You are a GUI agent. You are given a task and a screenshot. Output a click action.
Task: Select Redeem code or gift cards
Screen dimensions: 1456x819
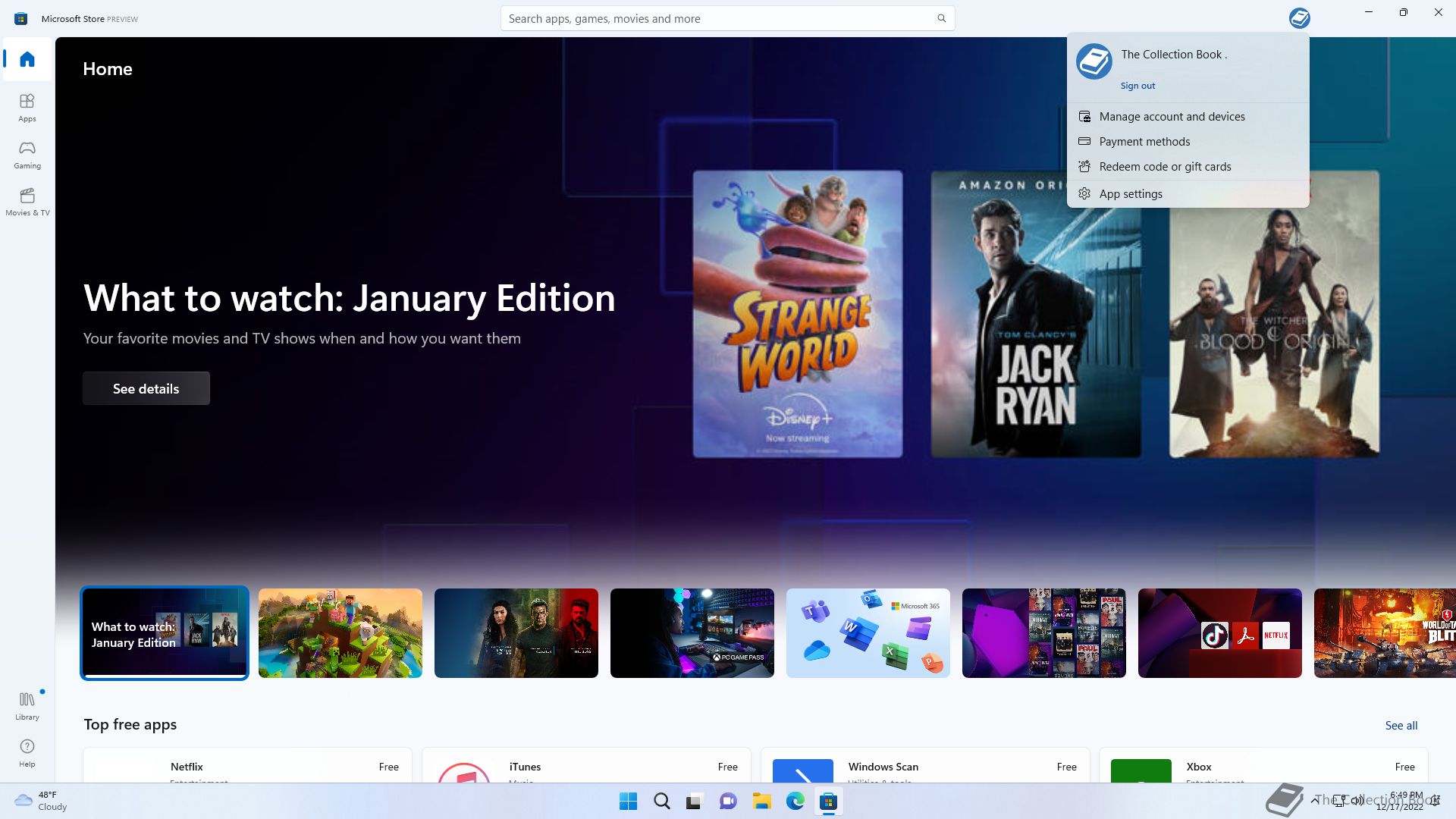click(1188, 166)
